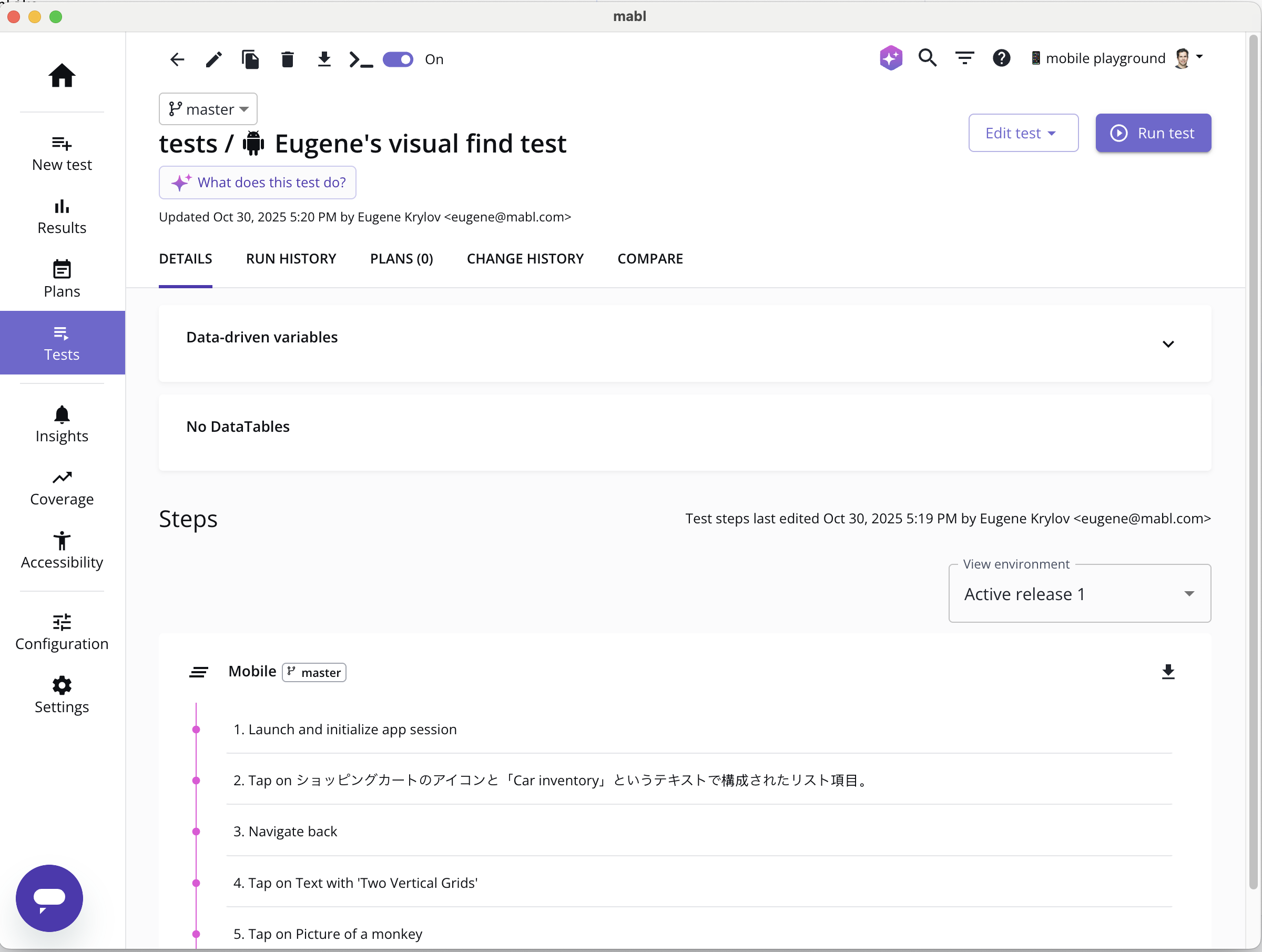This screenshot has width=1262, height=952.
Task: Click the mabl trainer hexagon icon
Action: click(891, 58)
